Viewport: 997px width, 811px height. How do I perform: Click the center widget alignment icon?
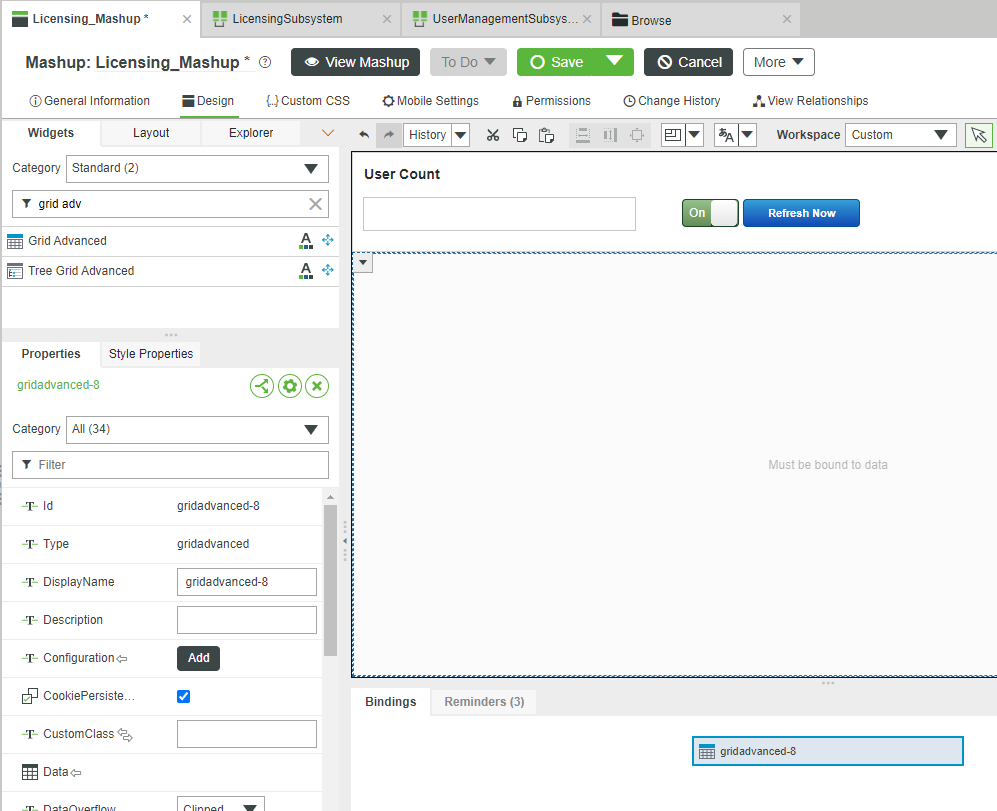(636, 135)
